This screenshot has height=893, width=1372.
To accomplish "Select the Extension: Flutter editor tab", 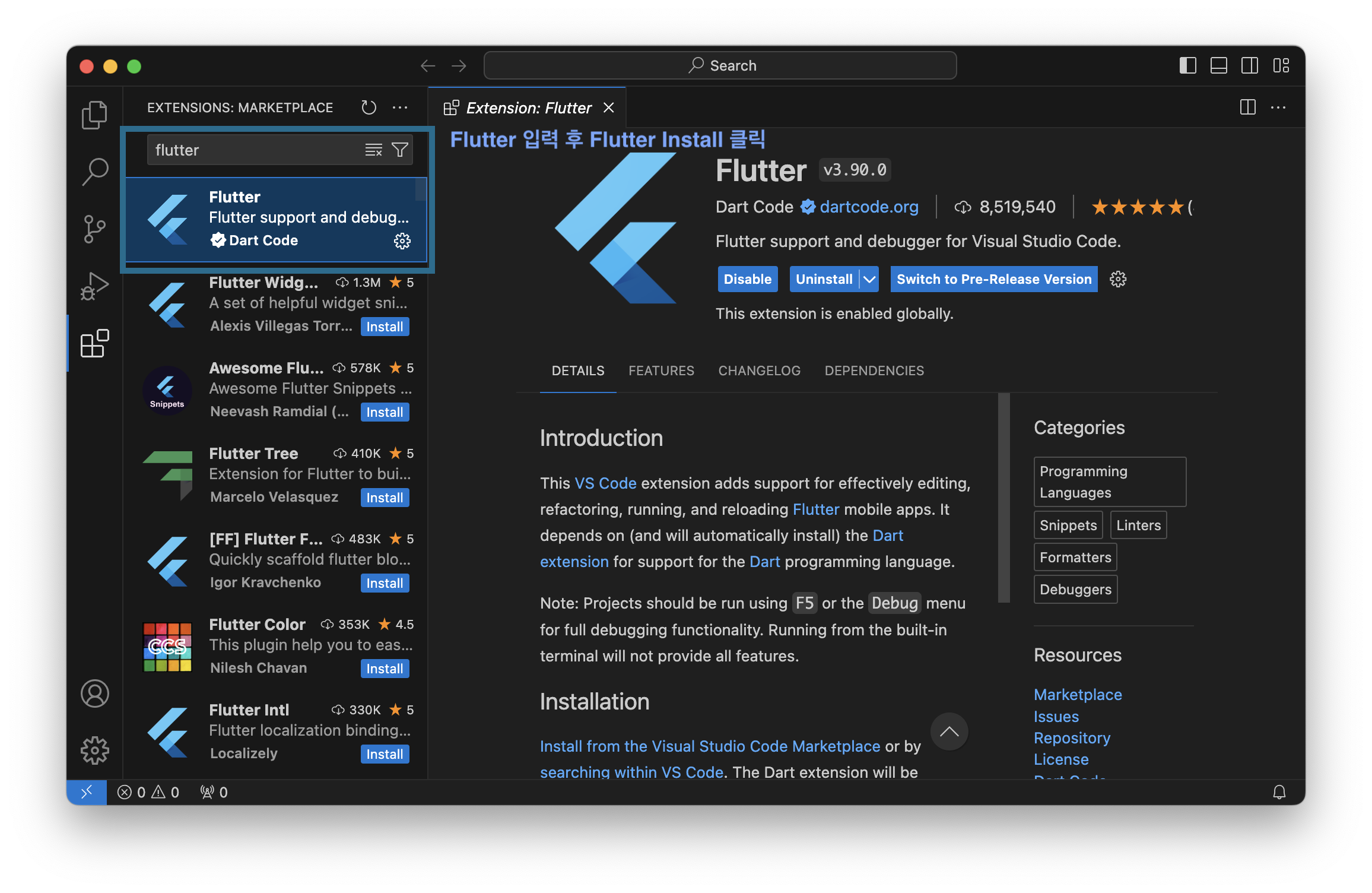I will 527,107.
